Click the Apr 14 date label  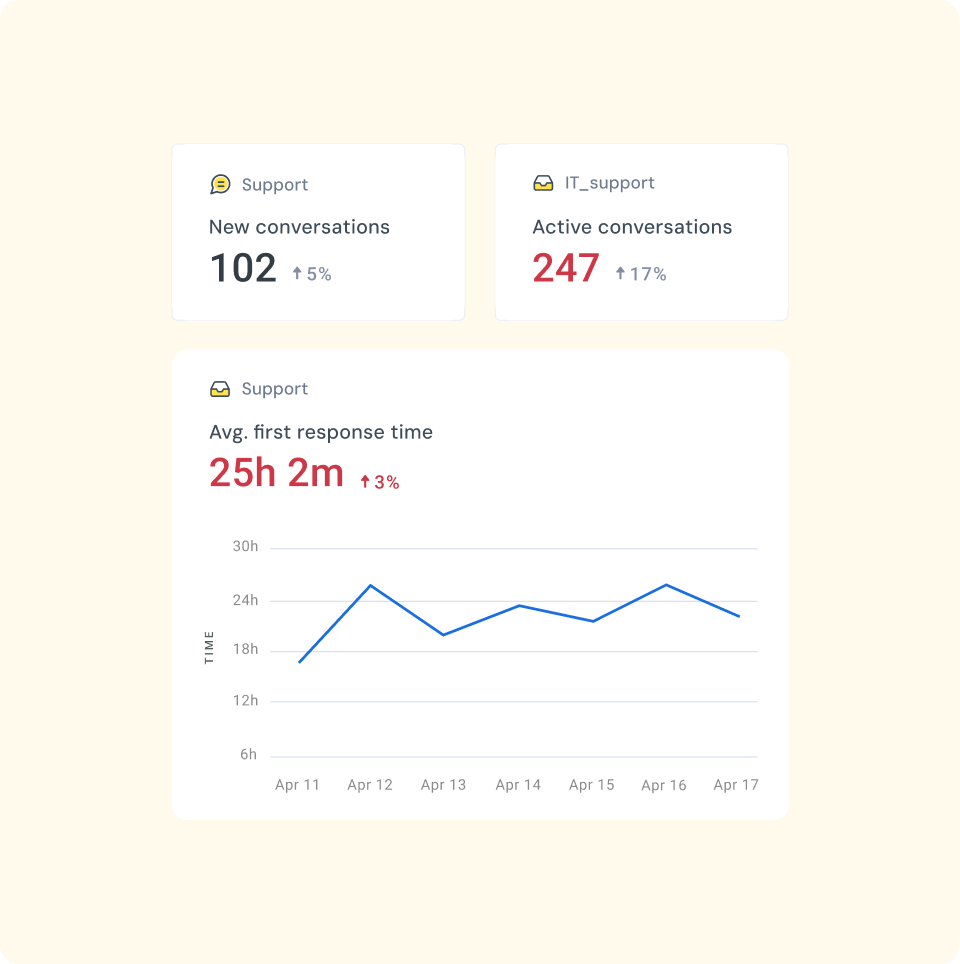click(x=518, y=785)
